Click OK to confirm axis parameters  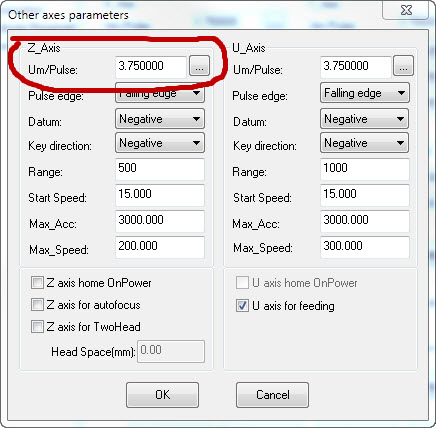click(x=162, y=395)
